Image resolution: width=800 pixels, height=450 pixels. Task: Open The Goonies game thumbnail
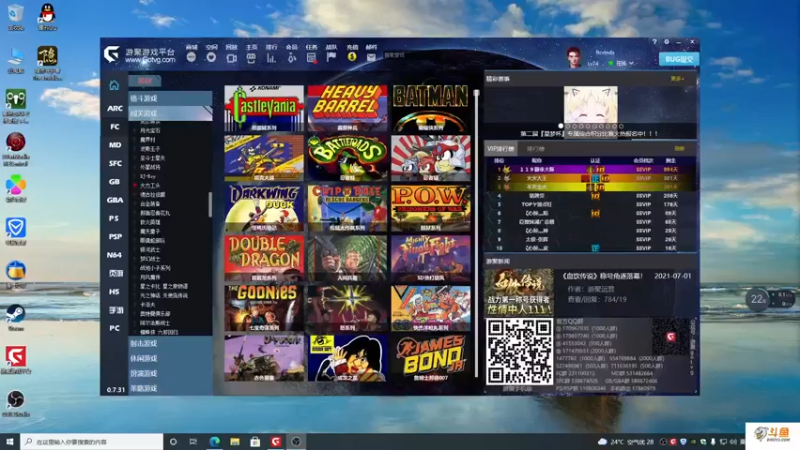(264, 308)
